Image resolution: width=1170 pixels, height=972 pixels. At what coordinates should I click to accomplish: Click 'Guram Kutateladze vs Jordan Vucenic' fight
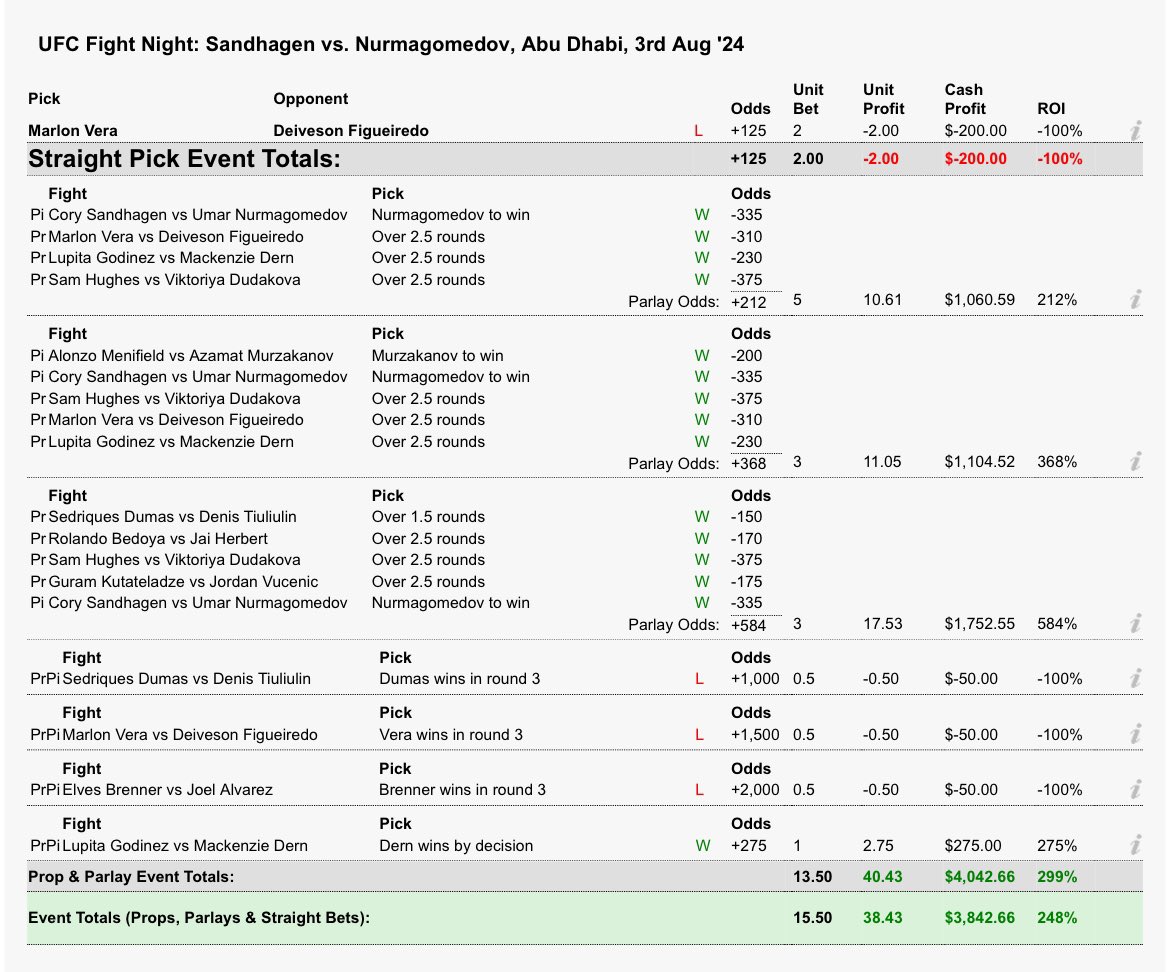coord(183,582)
